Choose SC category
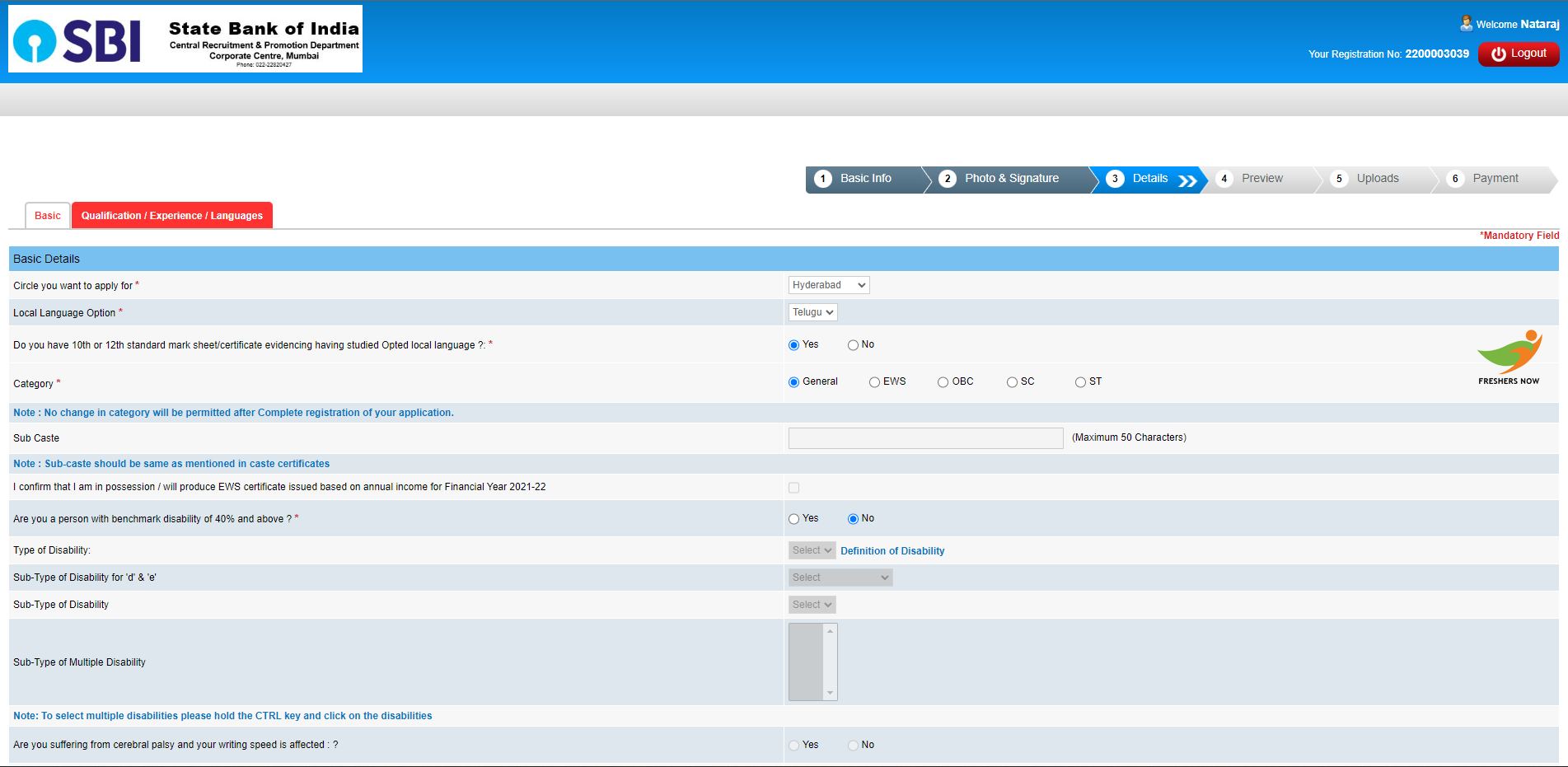The width and height of the screenshot is (1568, 767). [x=1013, y=382]
